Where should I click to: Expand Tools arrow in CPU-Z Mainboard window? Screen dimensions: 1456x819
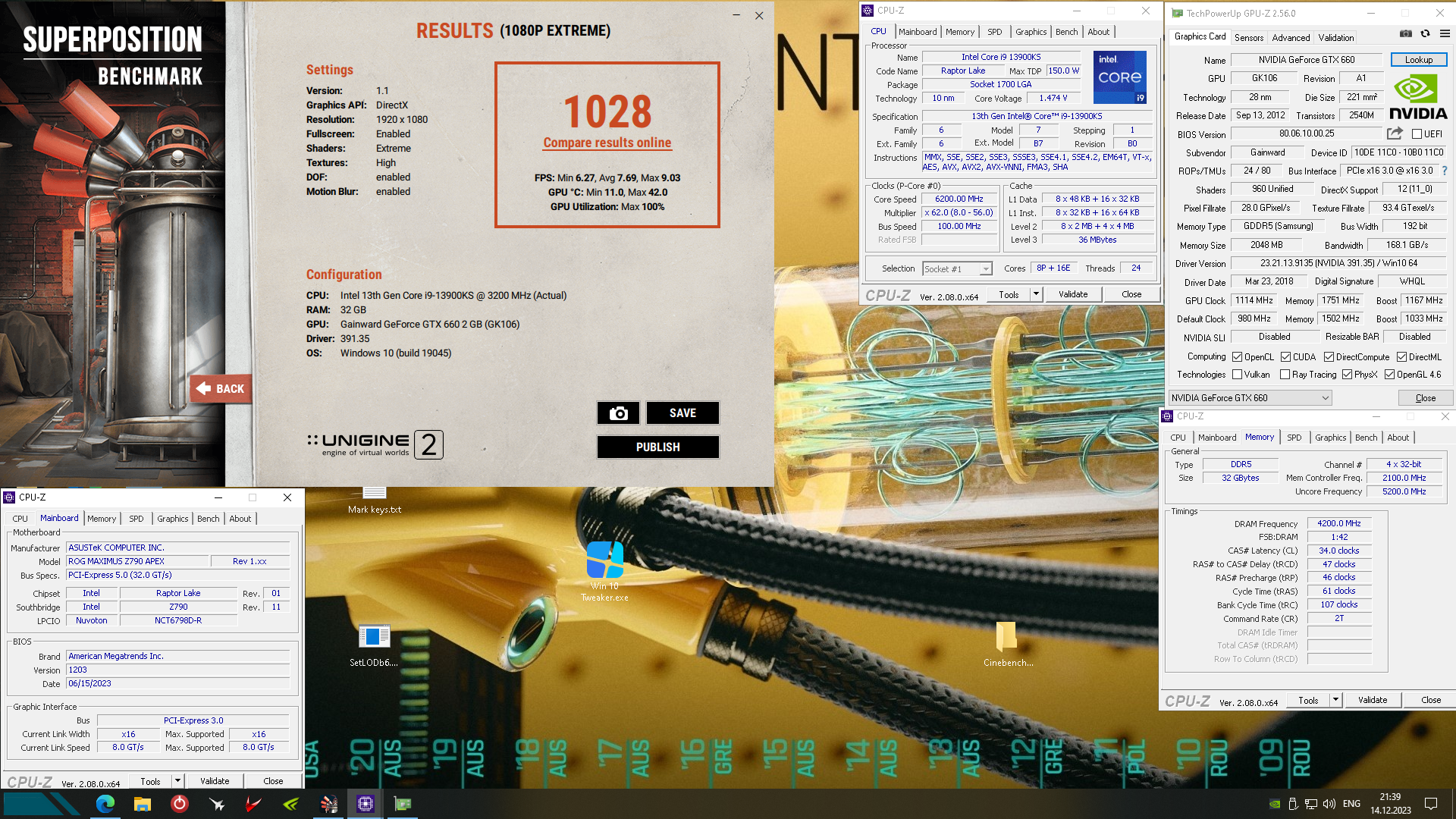click(x=177, y=781)
